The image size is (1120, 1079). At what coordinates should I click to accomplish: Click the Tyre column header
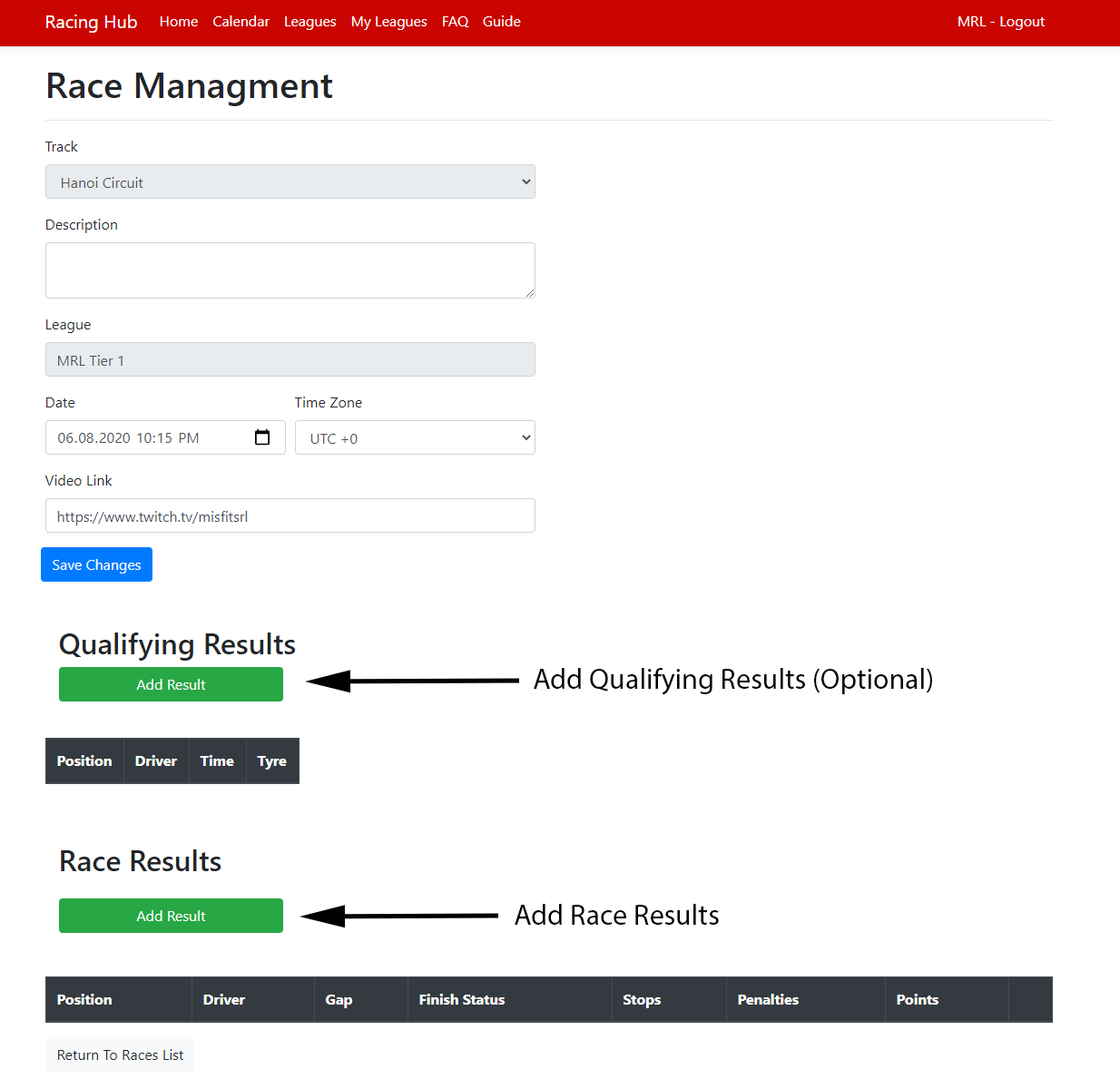point(272,760)
